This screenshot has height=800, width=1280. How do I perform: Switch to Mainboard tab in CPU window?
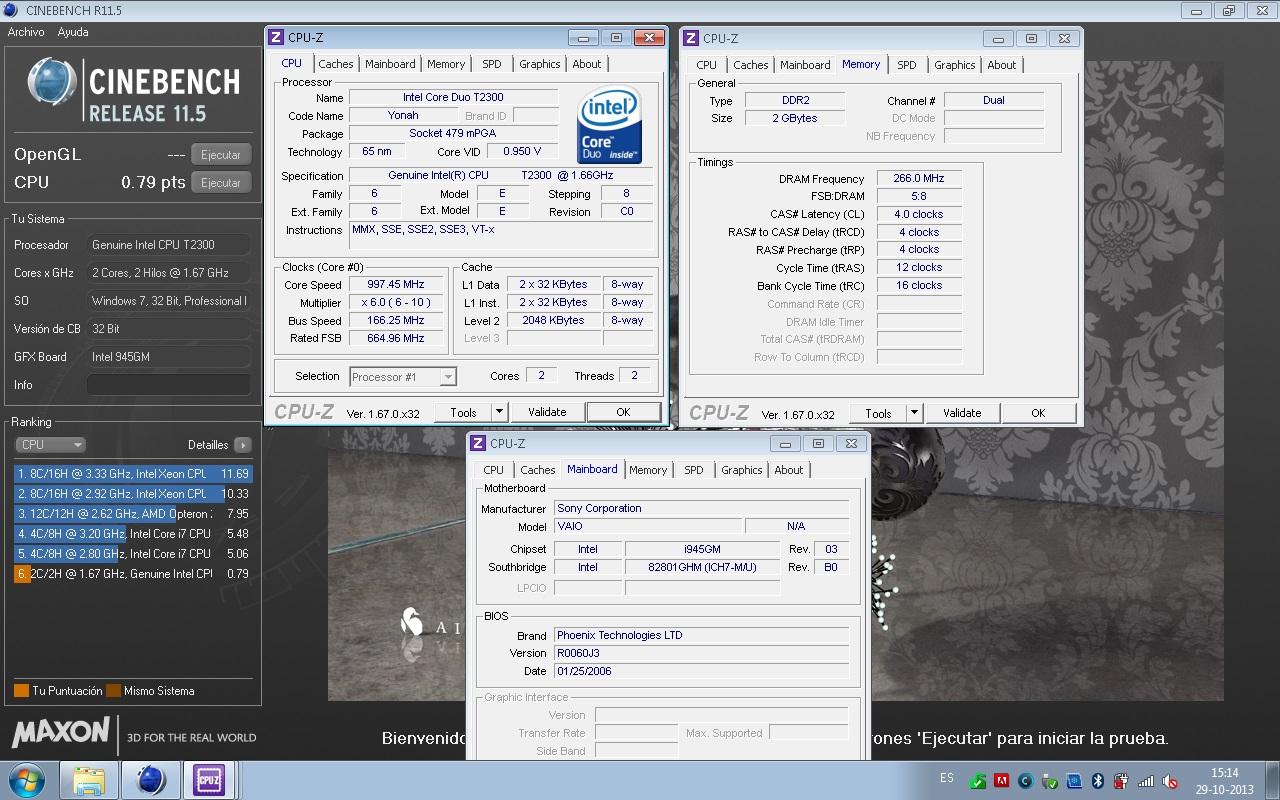[x=390, y=64]
